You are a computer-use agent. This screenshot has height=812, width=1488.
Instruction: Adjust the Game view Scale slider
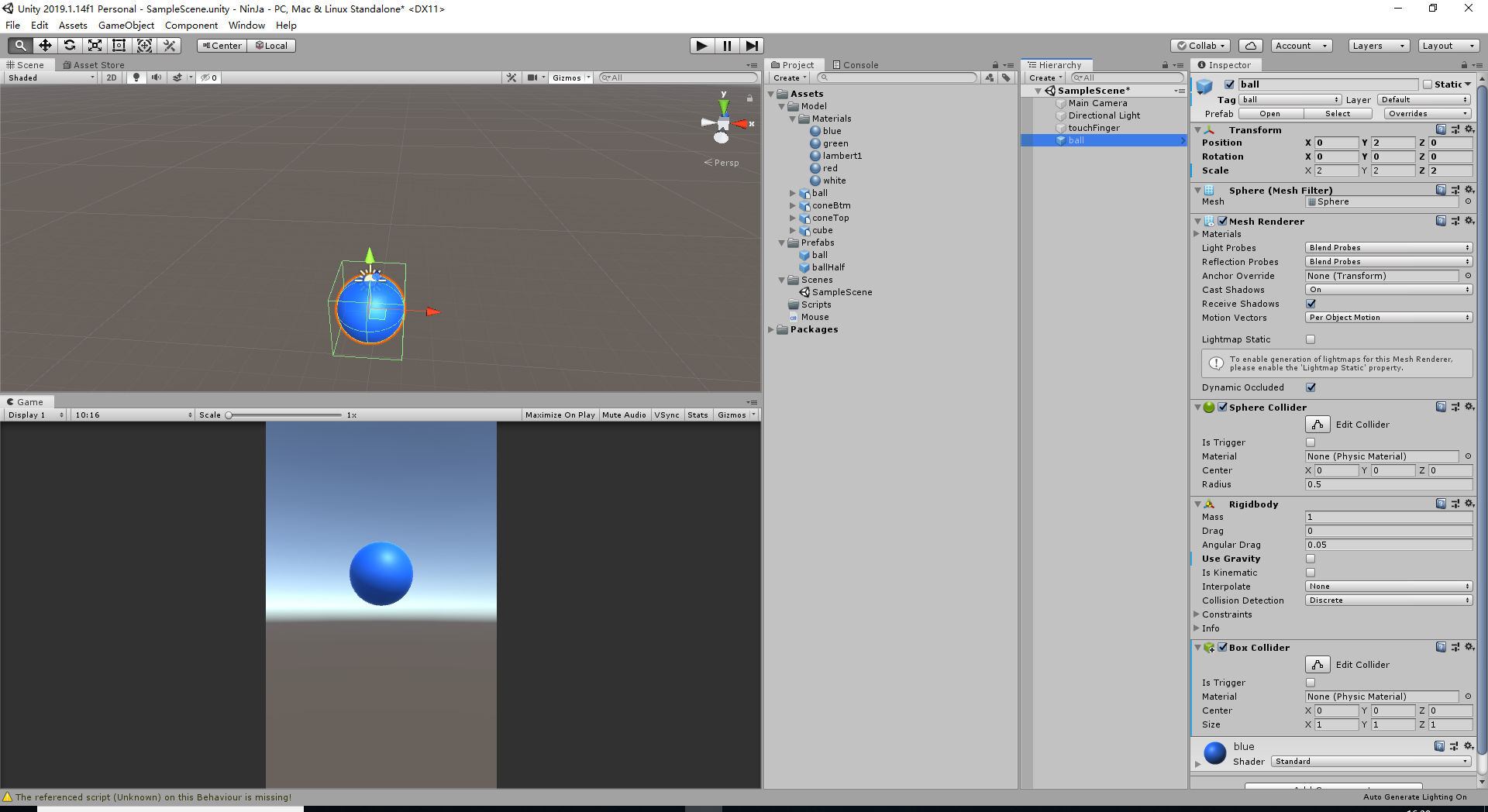(x=283, y=415)
